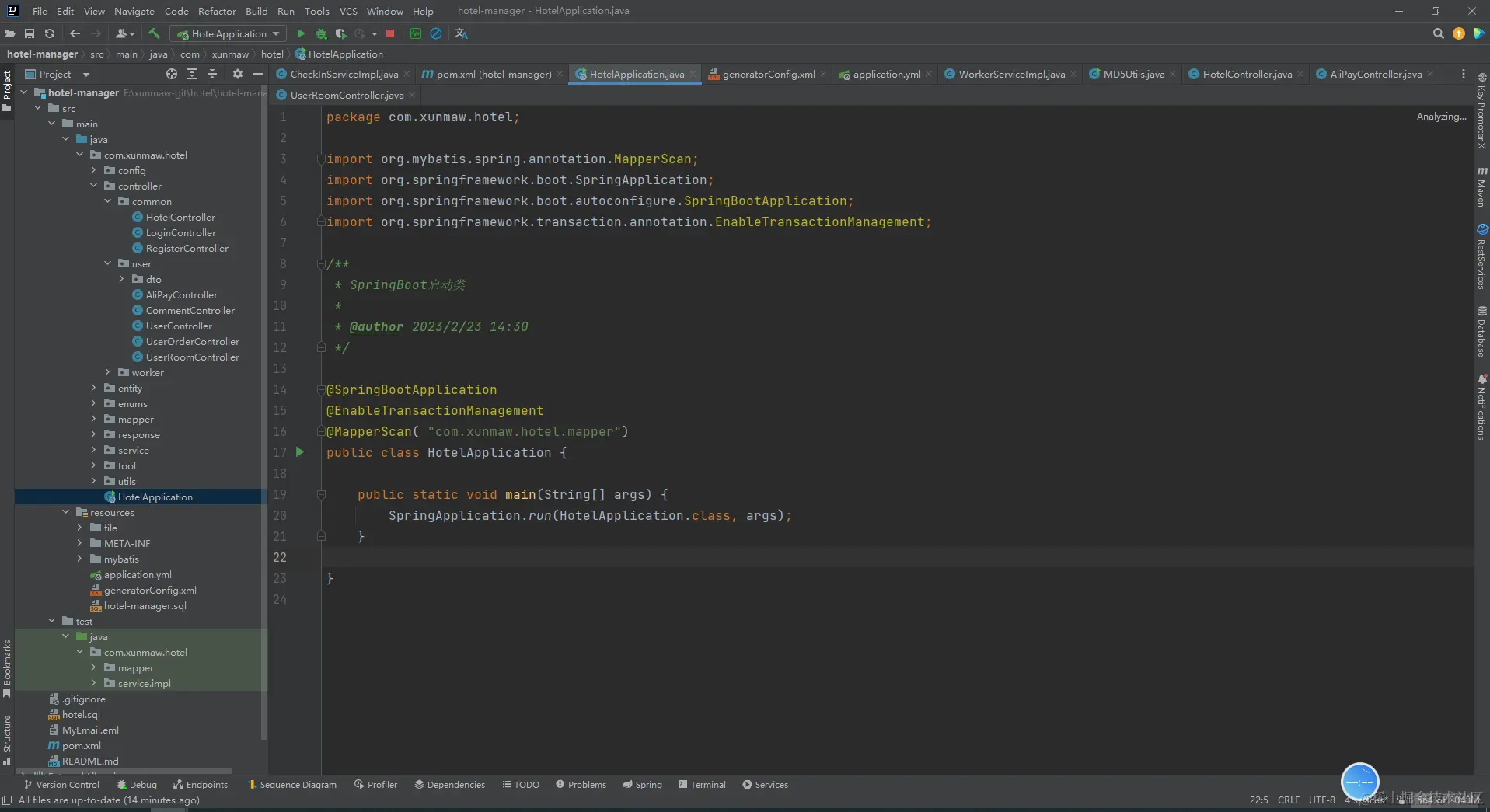
Task: Expand the config folder in the project tree
Action: pyautogui.click(x=94, y=170)
